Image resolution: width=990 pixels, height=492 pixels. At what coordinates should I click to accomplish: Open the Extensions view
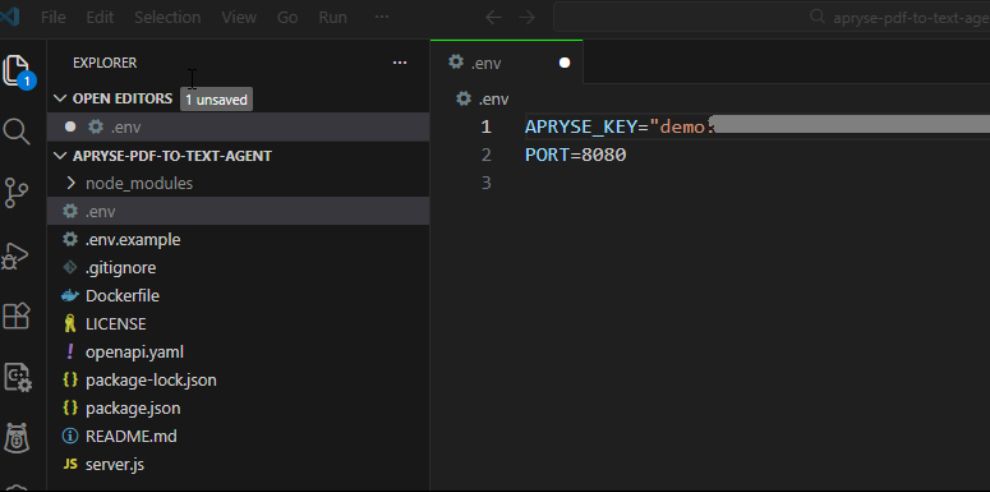click(16, 315)
